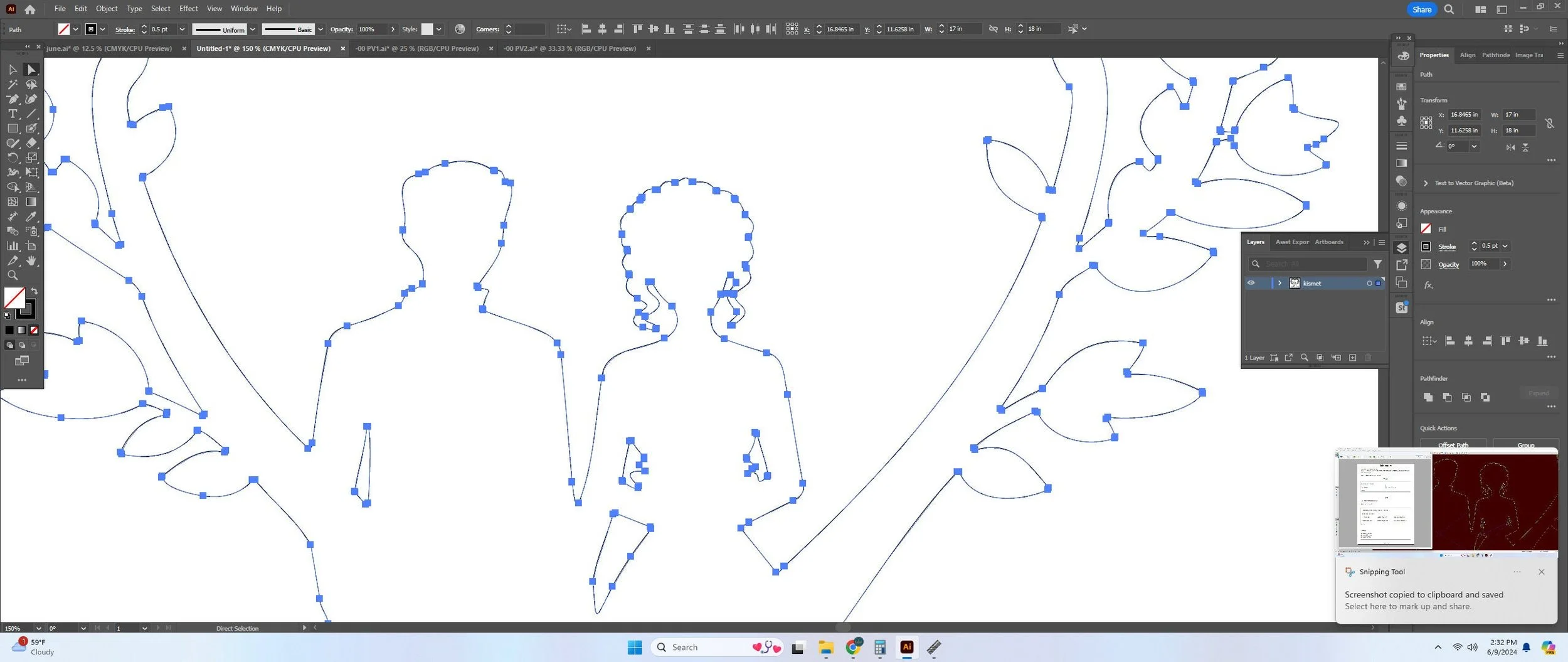Screen dimensions: 1568x662
Task: Click the Share button
Action: [1421, 9]
